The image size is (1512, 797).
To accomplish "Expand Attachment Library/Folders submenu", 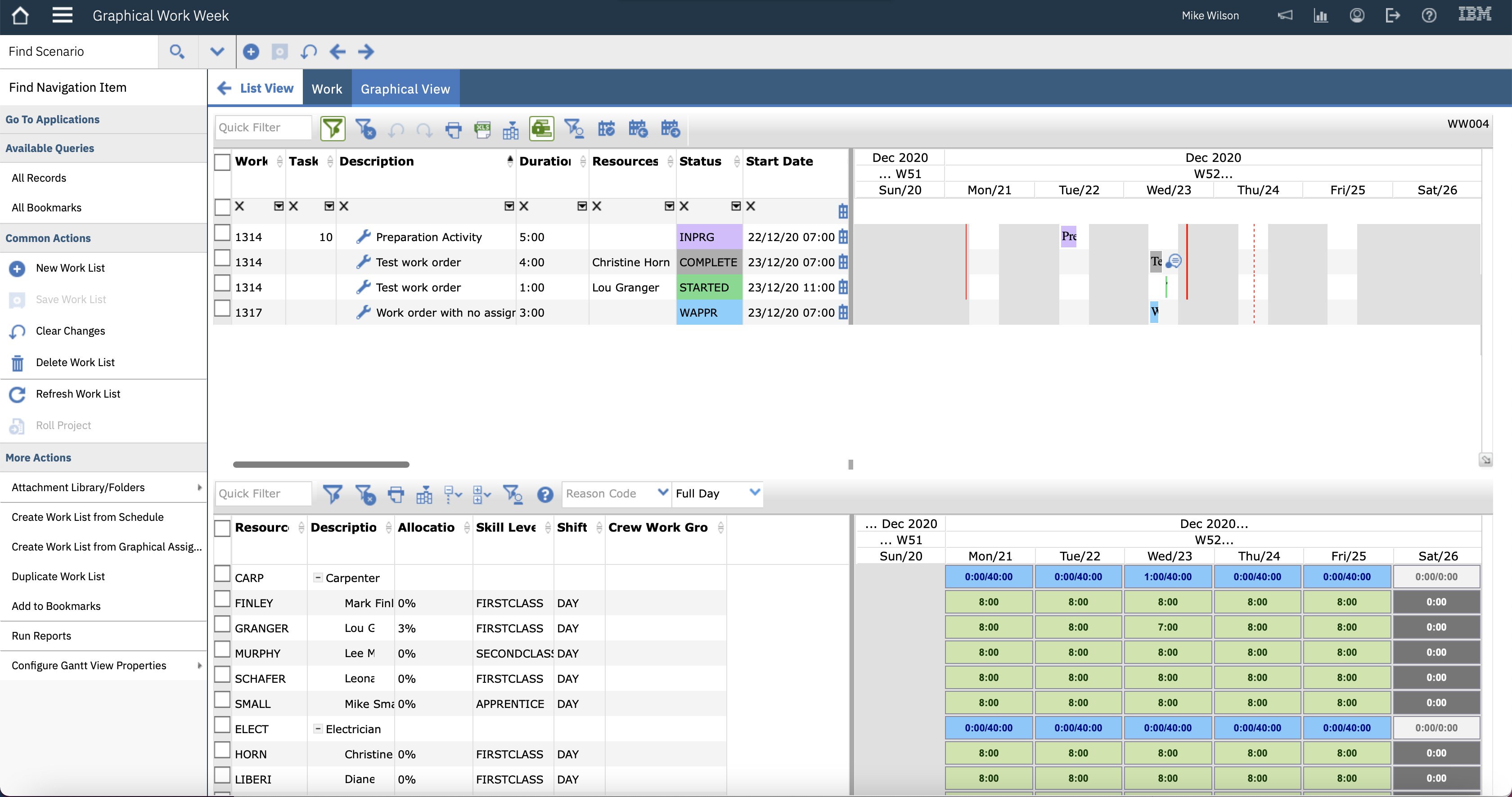I will click(x=199, y=488).
